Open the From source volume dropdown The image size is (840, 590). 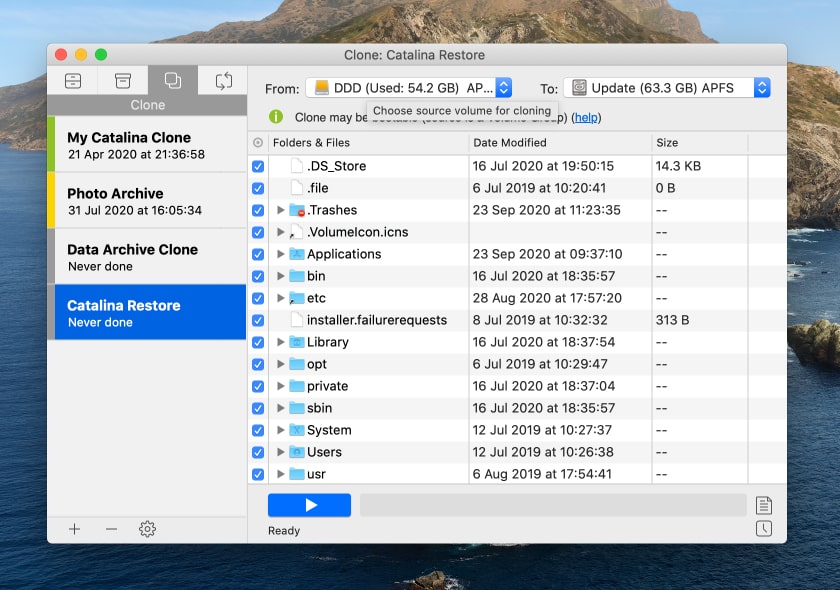click(x=409, y=87)
